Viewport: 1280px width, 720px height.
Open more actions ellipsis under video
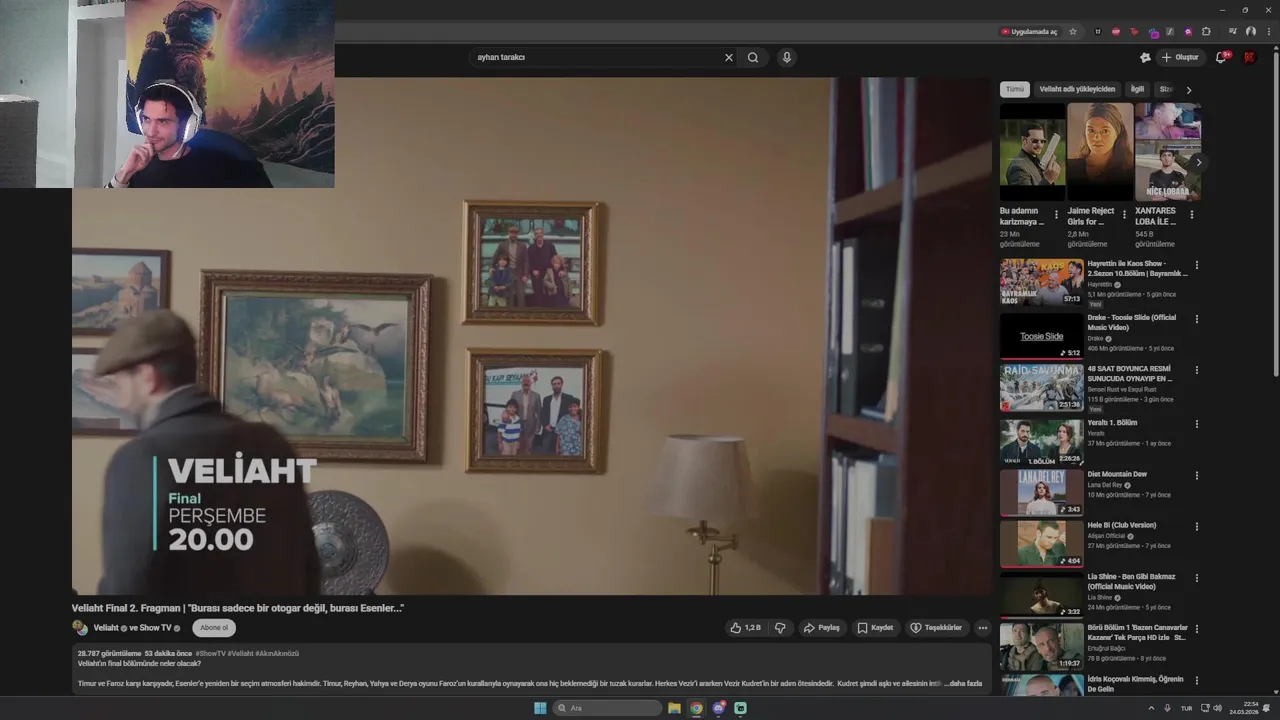[983, 628]
